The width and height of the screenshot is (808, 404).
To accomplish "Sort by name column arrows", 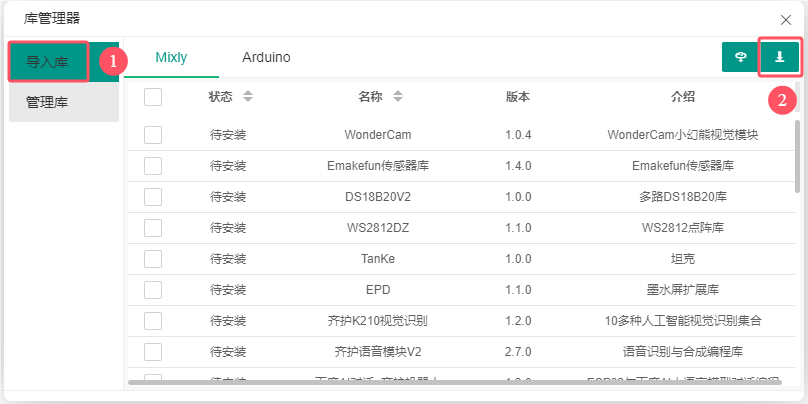I will (397, 97).
